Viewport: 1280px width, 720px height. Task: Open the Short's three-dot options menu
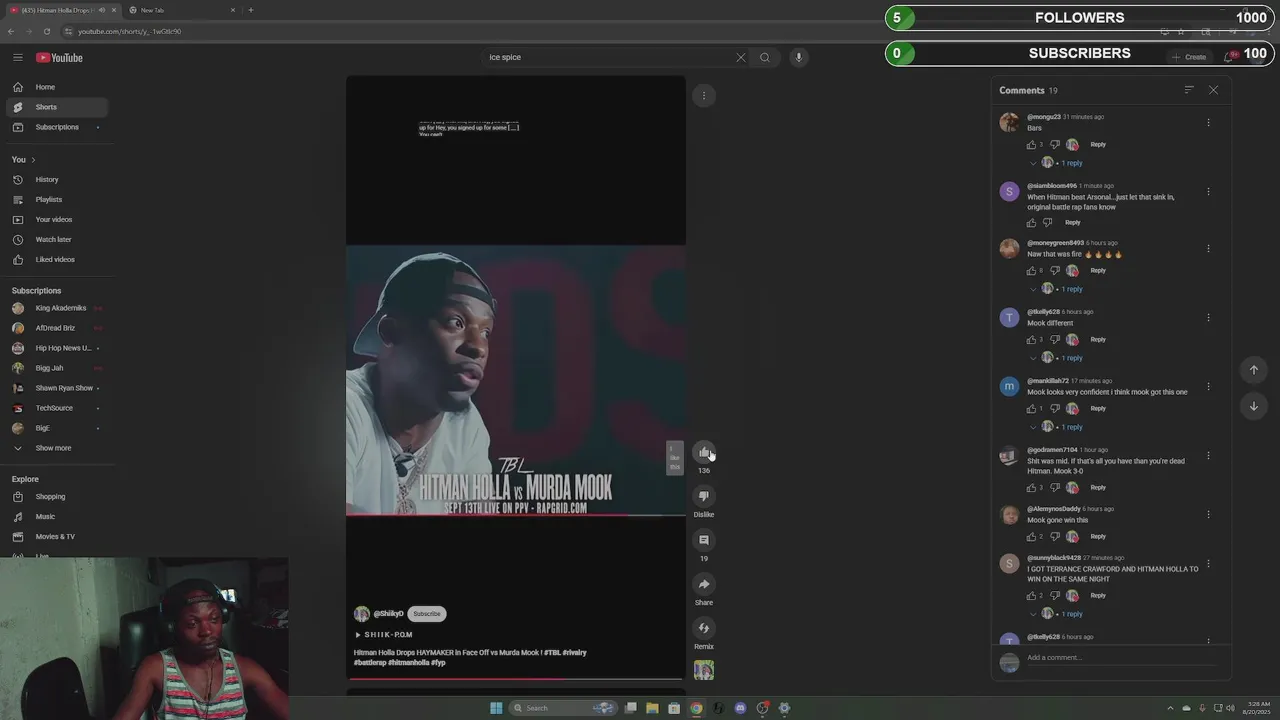704,96
